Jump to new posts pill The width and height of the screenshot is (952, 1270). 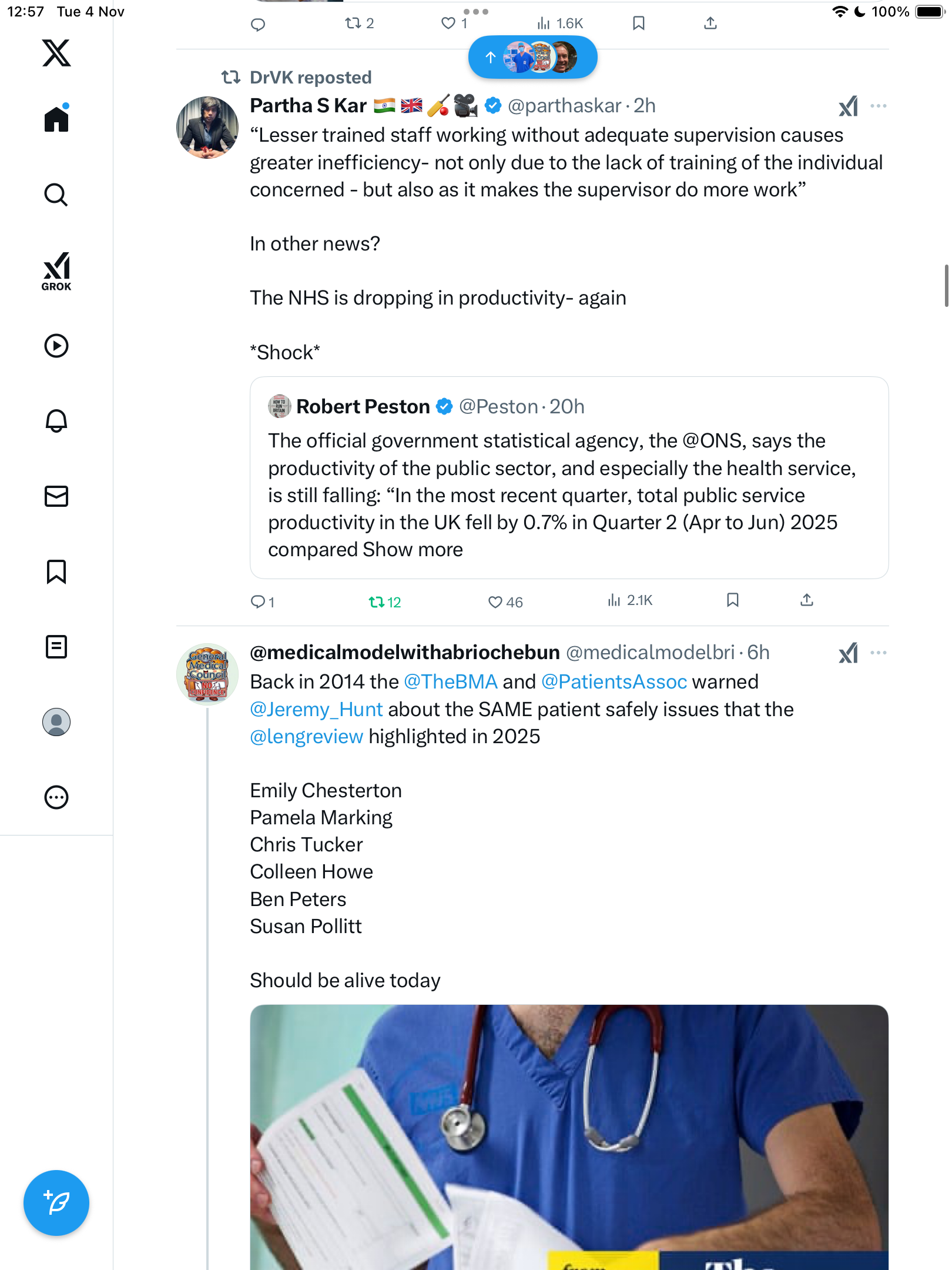[x=532, y=57]
